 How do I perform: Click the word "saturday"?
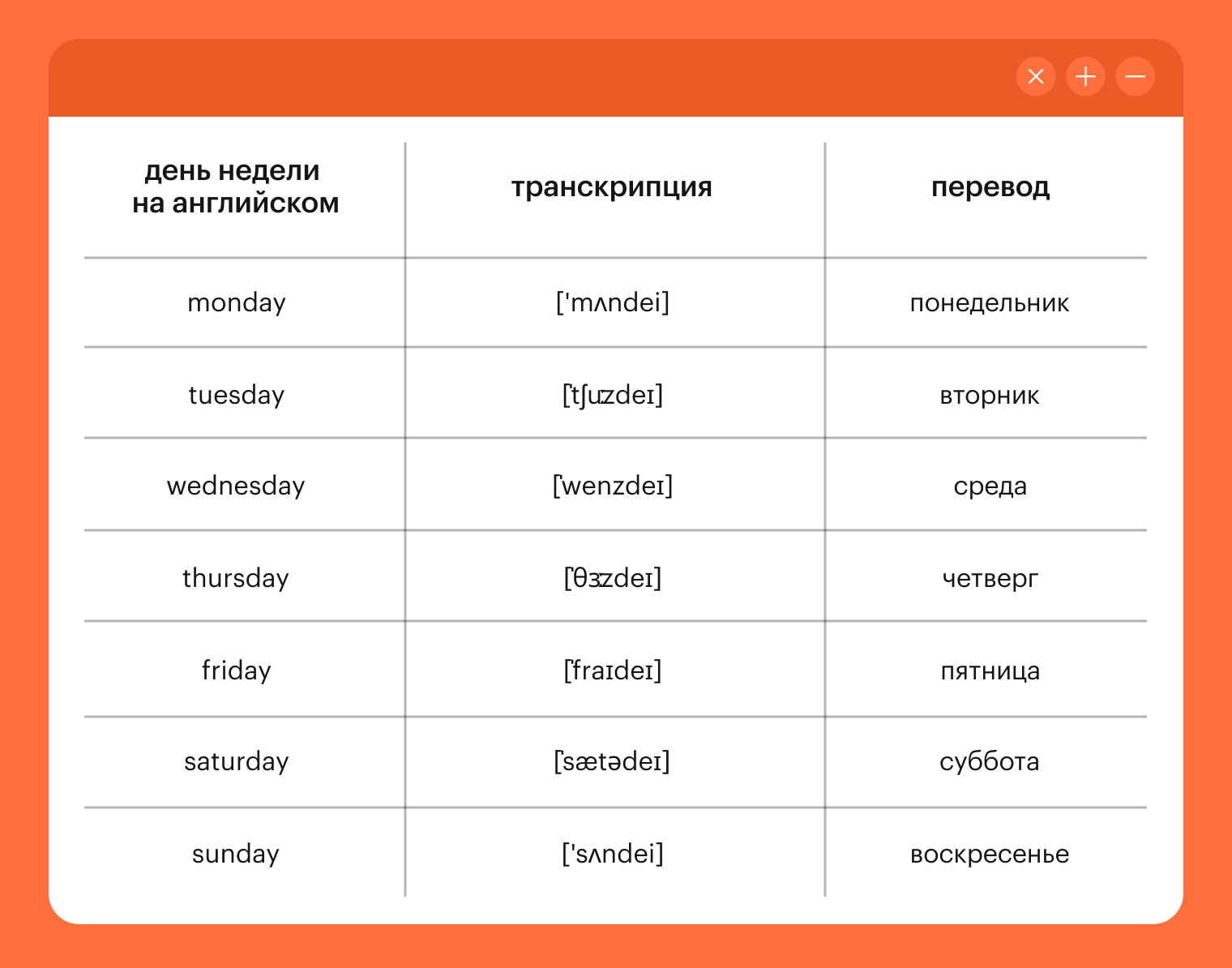(x=236, y=761)
